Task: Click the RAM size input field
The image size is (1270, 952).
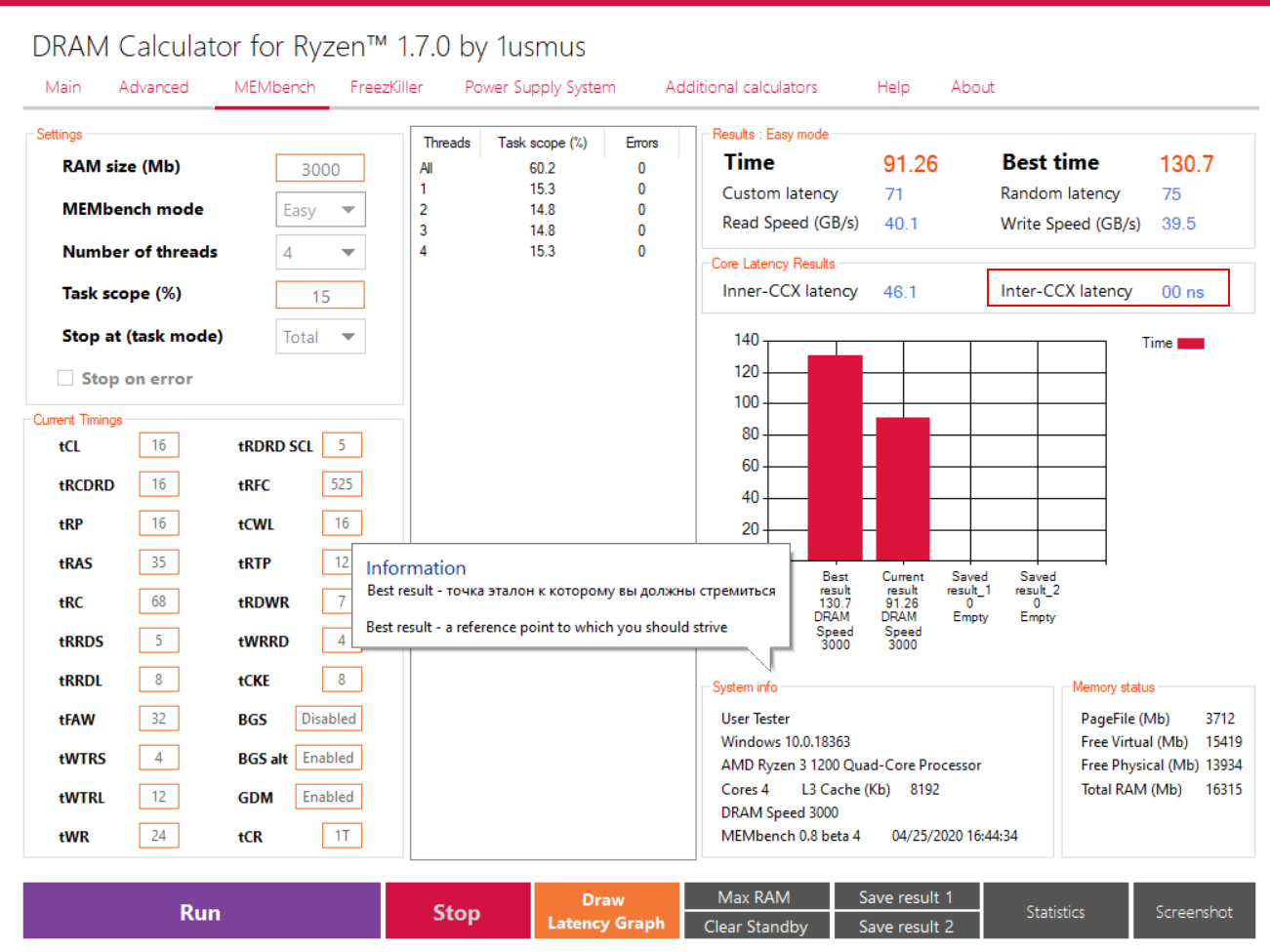Action: tap(320, 168)
